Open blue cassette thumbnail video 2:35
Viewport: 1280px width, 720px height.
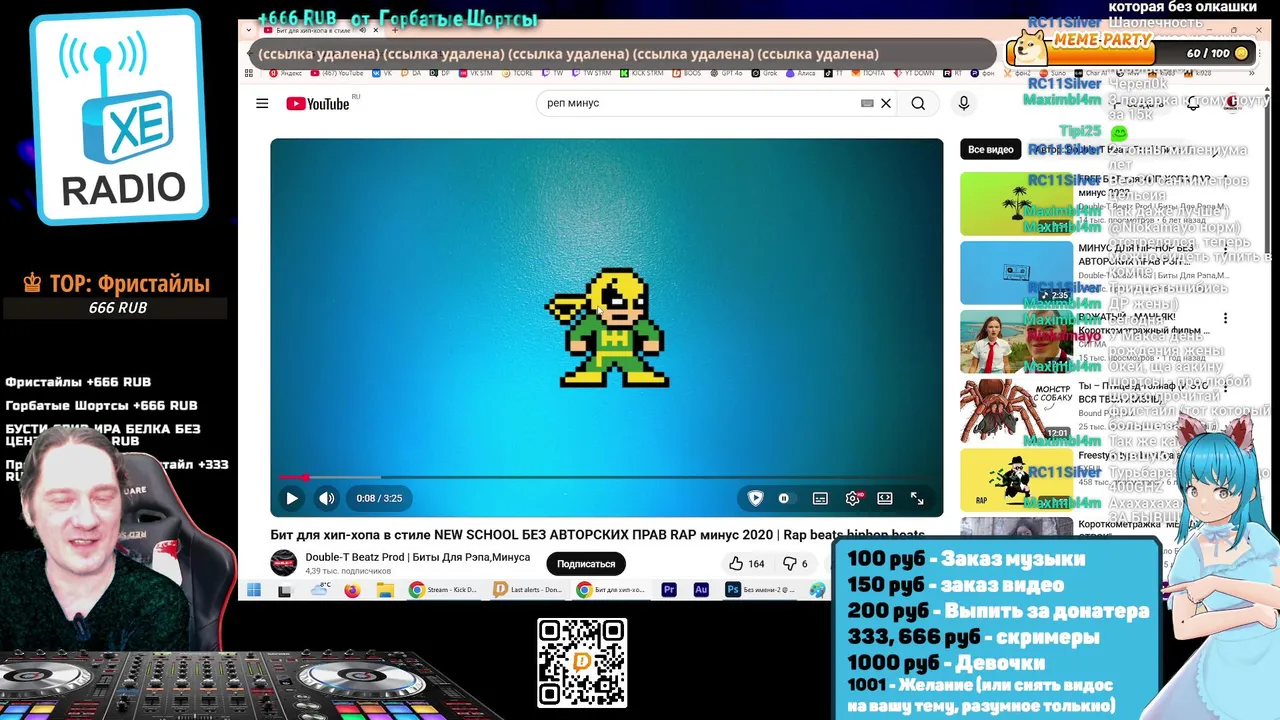1016,273
